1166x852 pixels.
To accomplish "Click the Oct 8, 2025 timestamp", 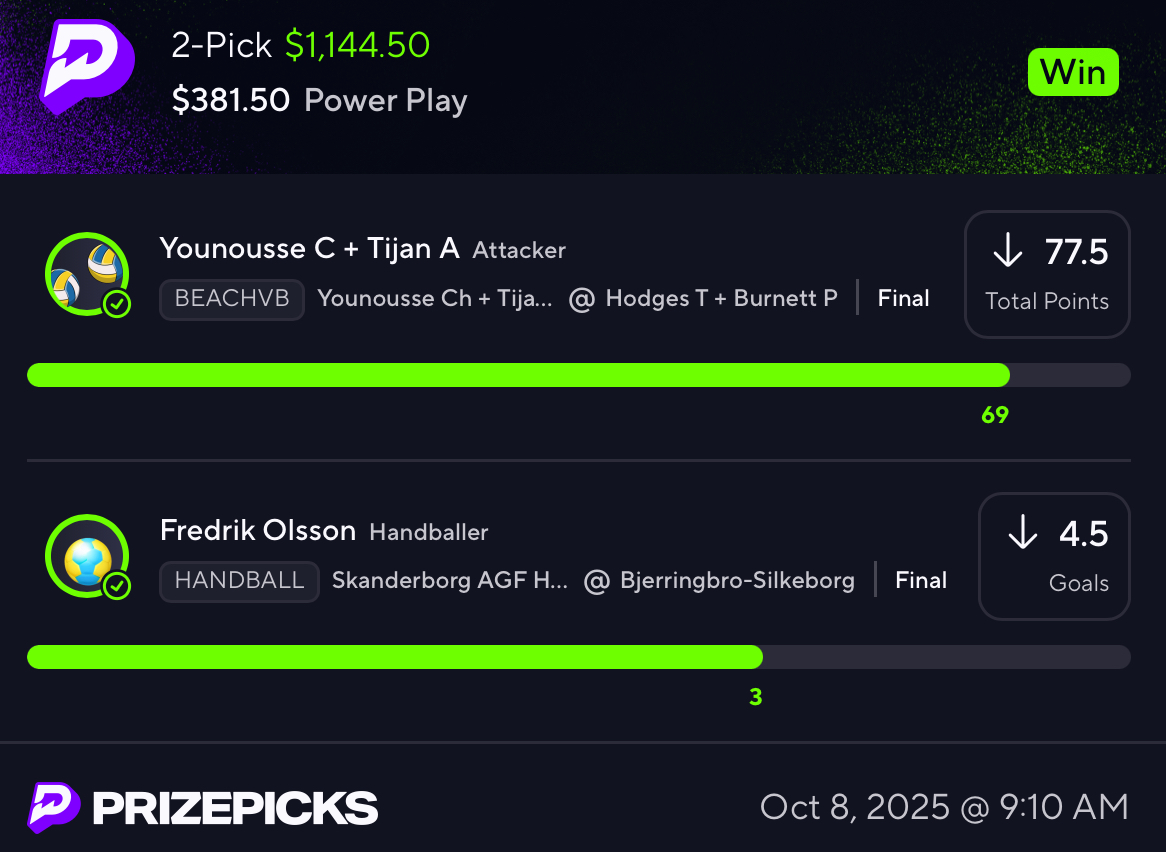I will 944,807.
